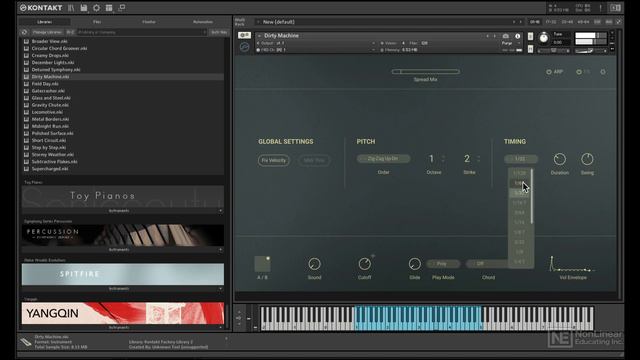Toggle the A-Z sort button
The height and width of the screenshot is (360, 640).
[x=70, y=32]
